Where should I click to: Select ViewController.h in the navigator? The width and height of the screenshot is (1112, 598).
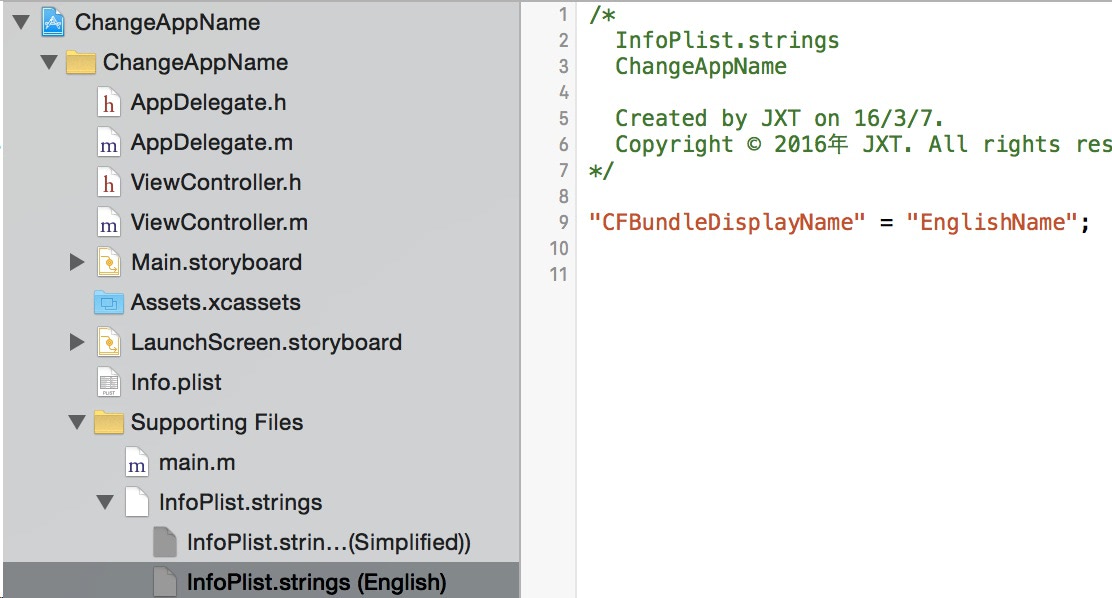point(216,183)
